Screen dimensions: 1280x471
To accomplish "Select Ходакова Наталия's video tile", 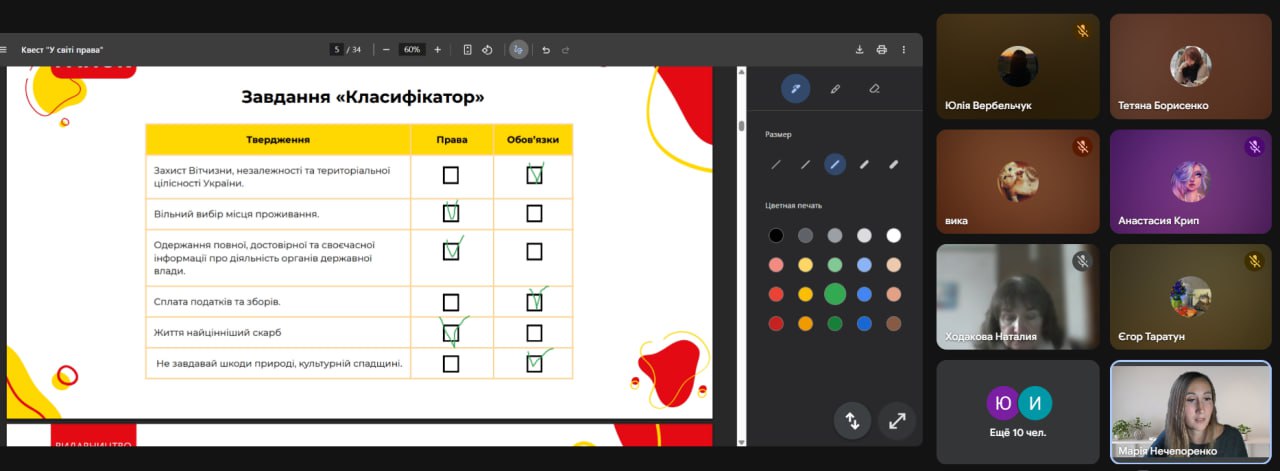I will click(x=1017, y=296).
